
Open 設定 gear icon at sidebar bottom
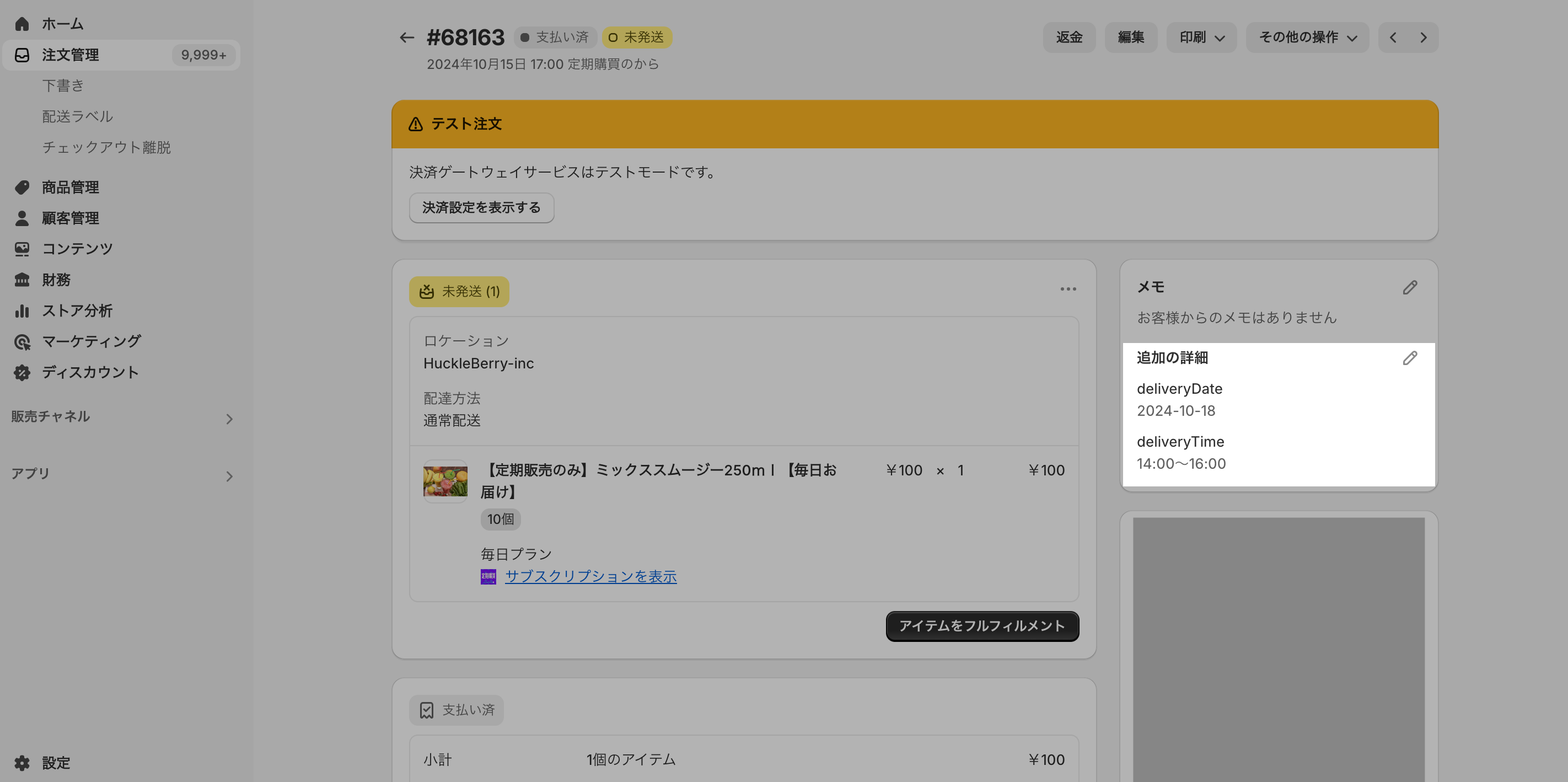[x=22, y=763]
